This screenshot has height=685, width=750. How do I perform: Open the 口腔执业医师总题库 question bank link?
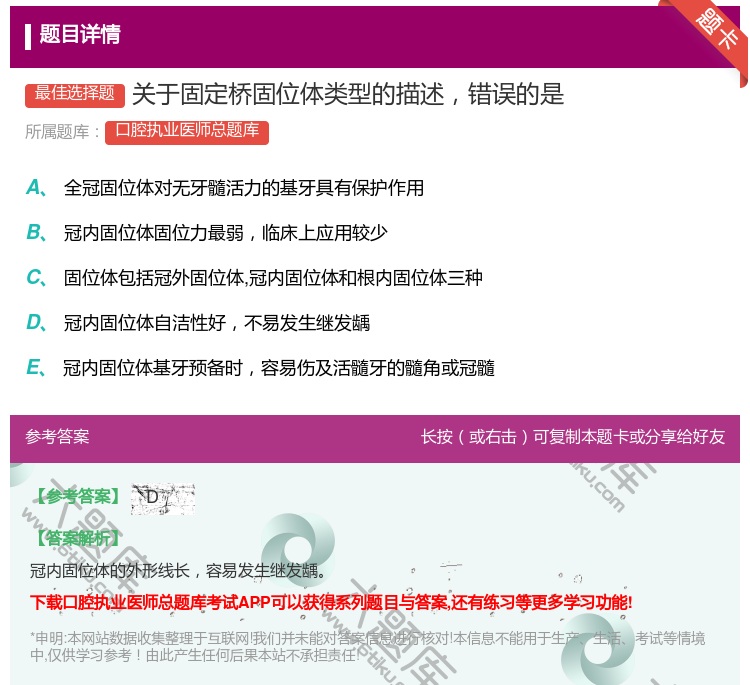pyautogui.click(x=187, y=132)
